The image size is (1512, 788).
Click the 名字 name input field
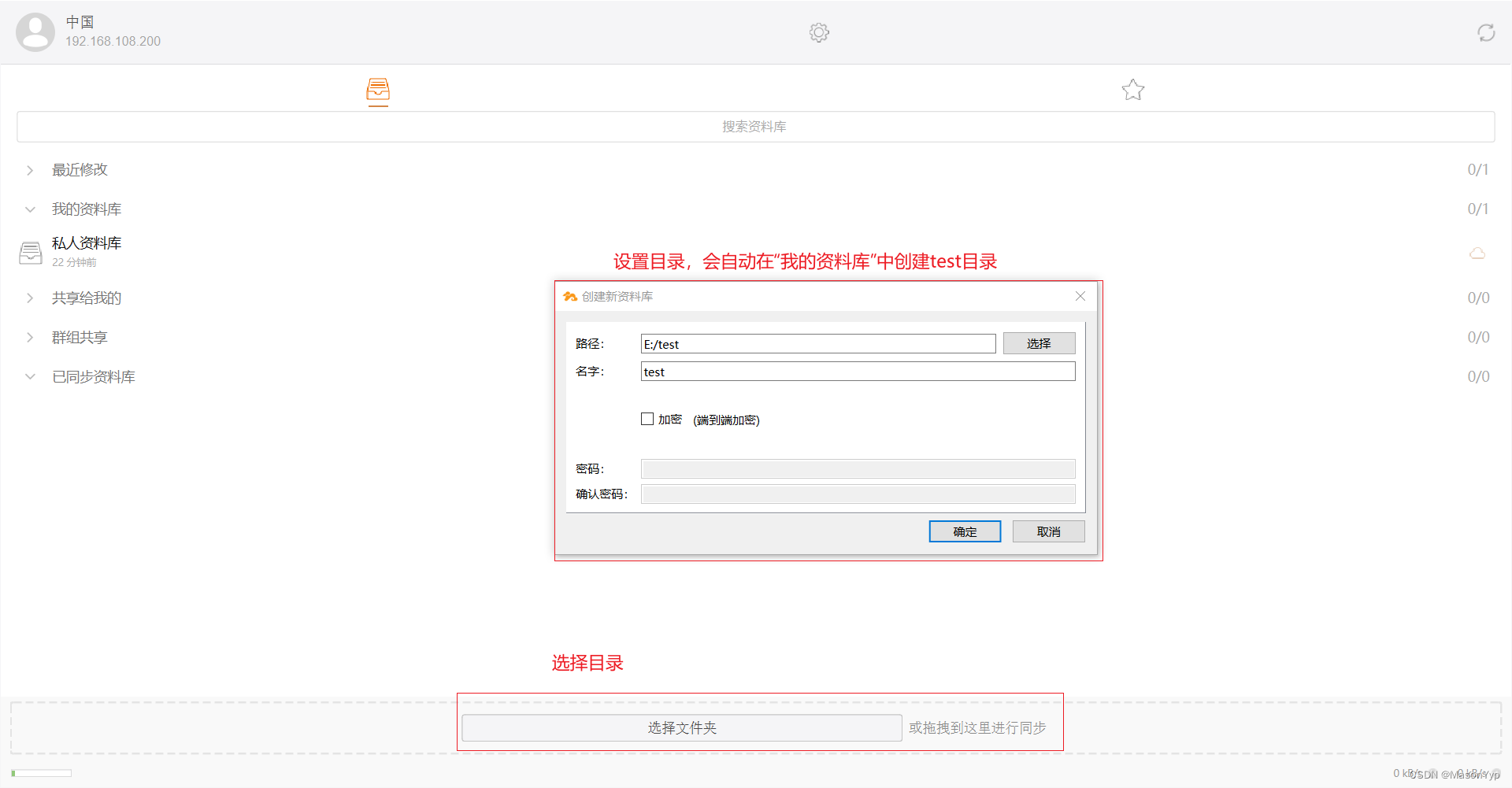(x=858, y=372)
